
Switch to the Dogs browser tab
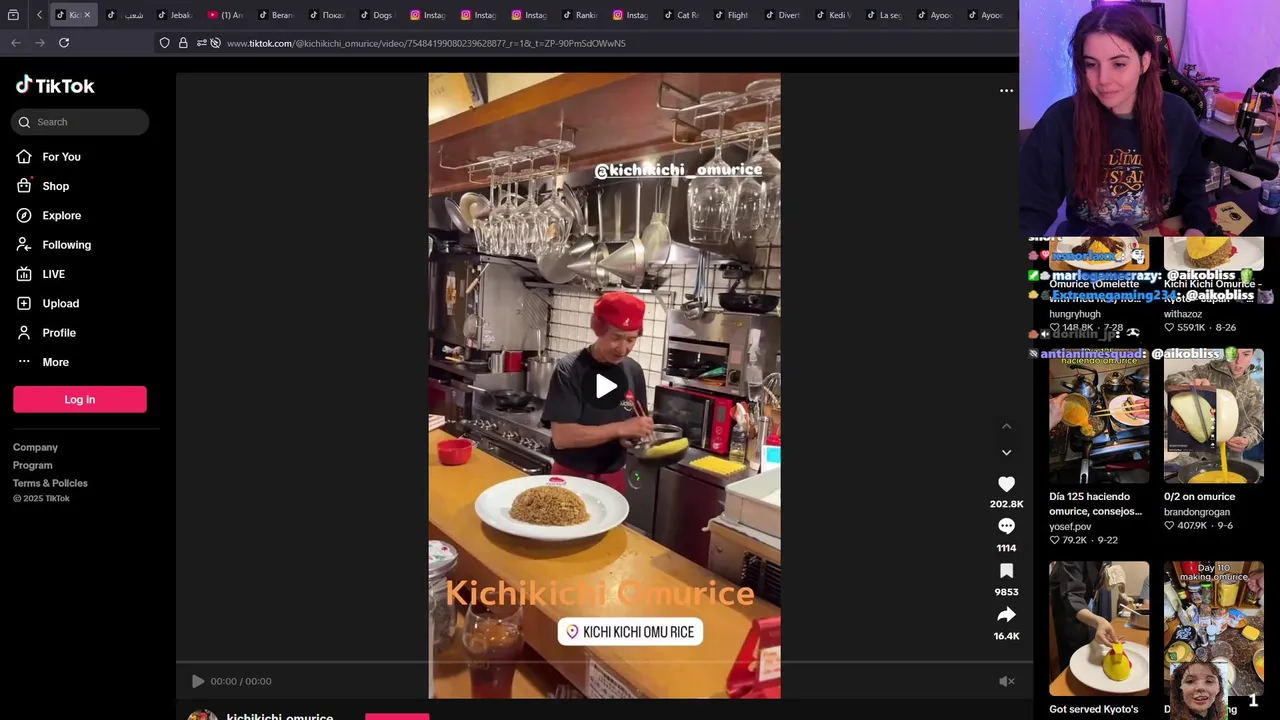pos(377,15)
